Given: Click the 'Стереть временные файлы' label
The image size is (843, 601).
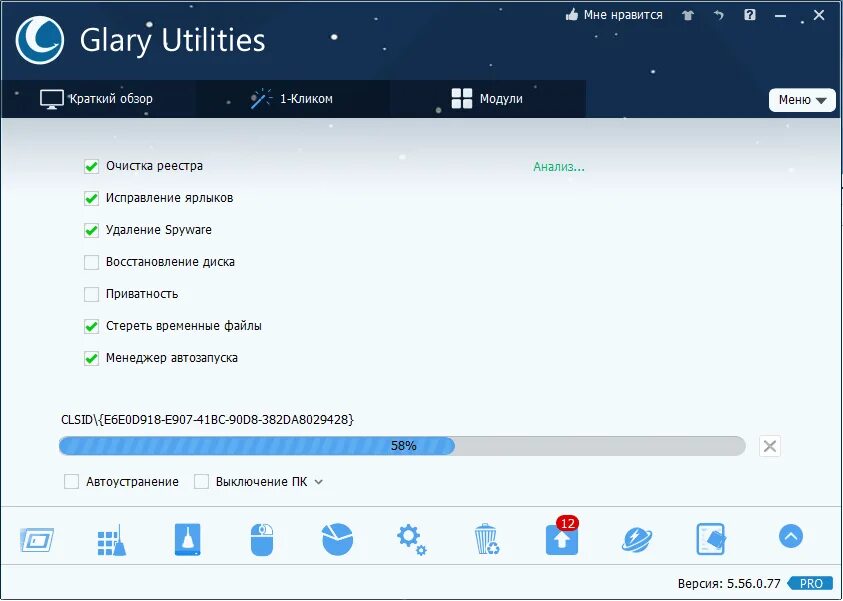Looking at the screenshot, I should click(183, 326).
